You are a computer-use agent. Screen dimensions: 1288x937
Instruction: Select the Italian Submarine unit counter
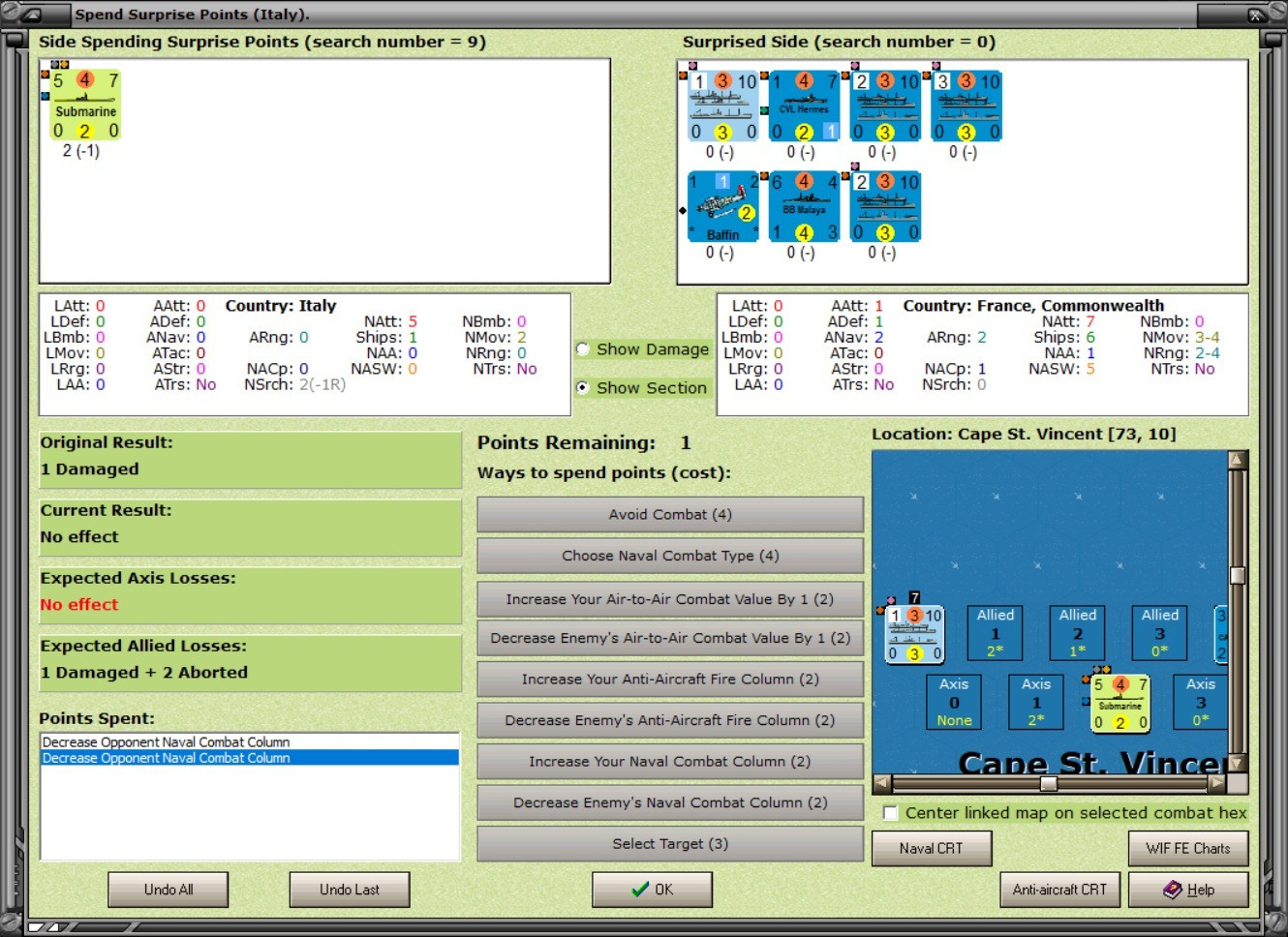[x=85, y=106]
